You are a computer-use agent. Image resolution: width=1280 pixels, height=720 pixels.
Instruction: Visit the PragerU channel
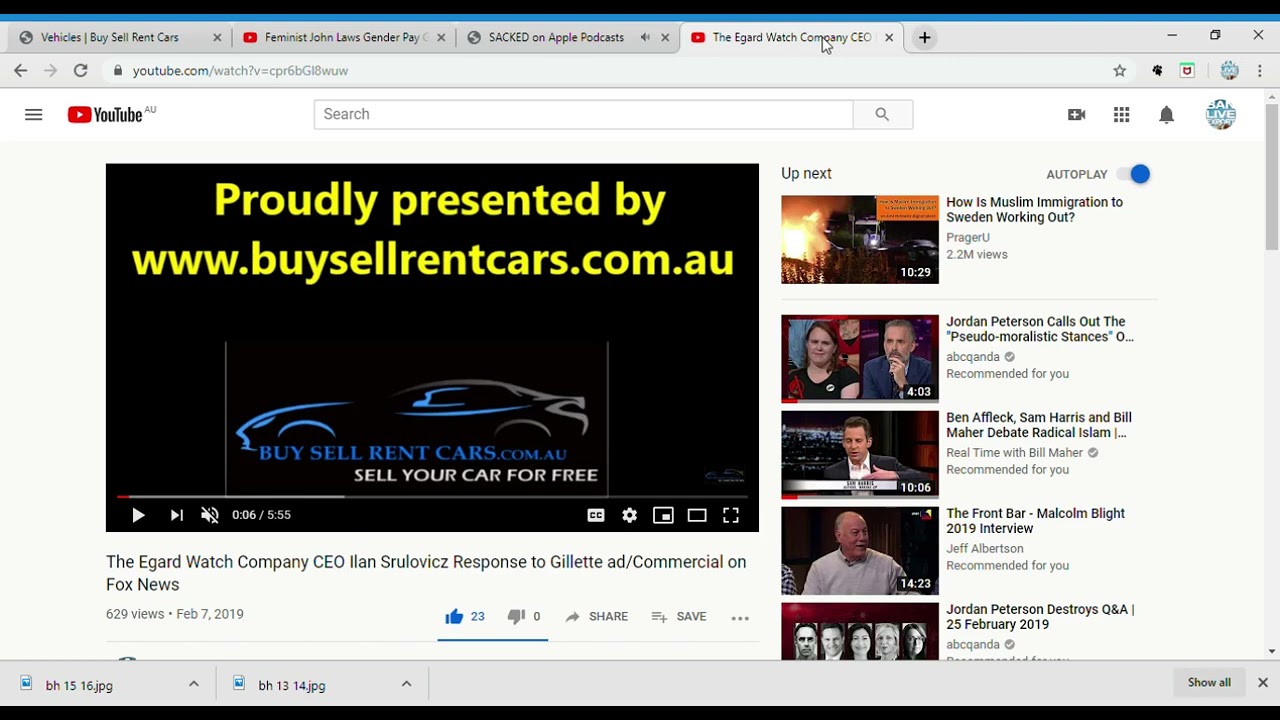968,237
